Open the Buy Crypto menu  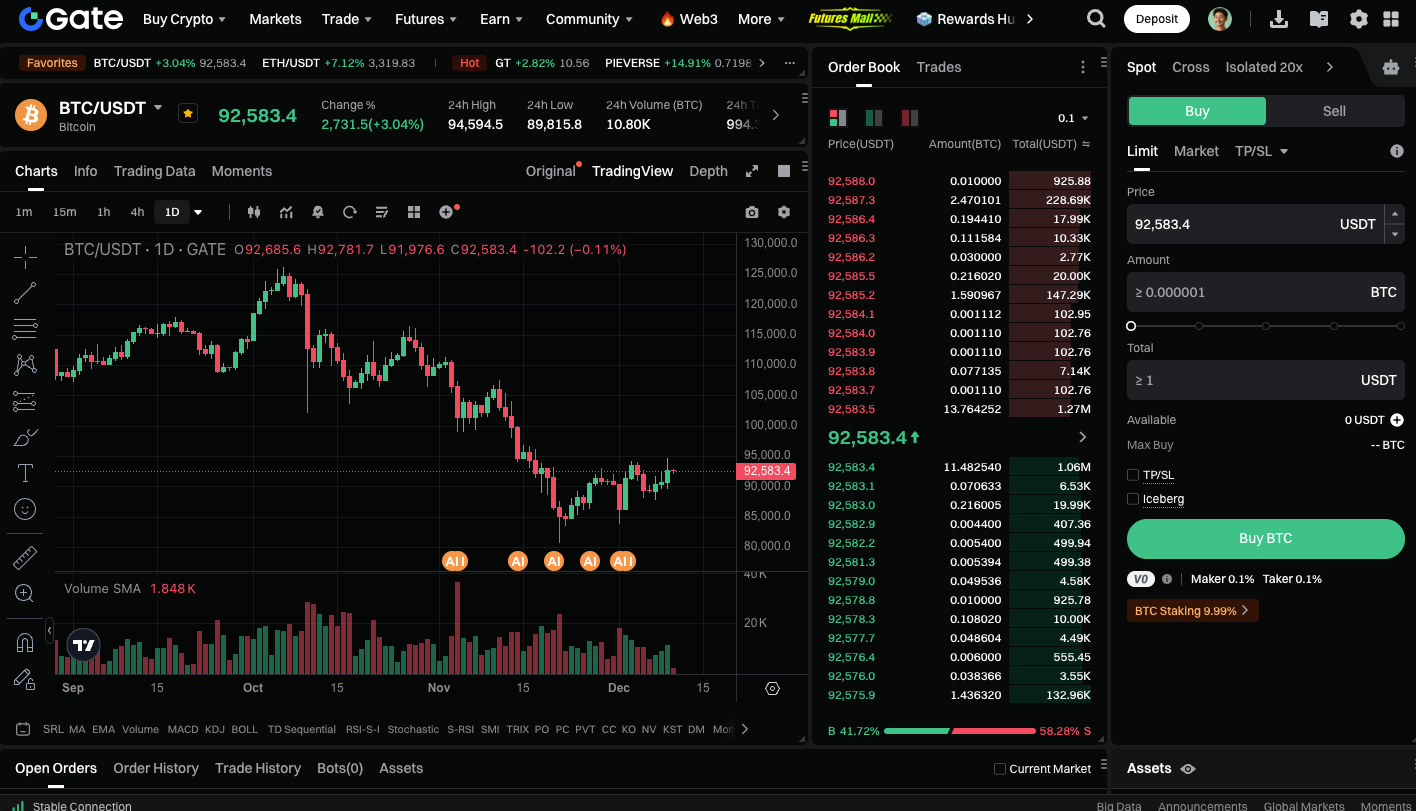click(184, 19)
